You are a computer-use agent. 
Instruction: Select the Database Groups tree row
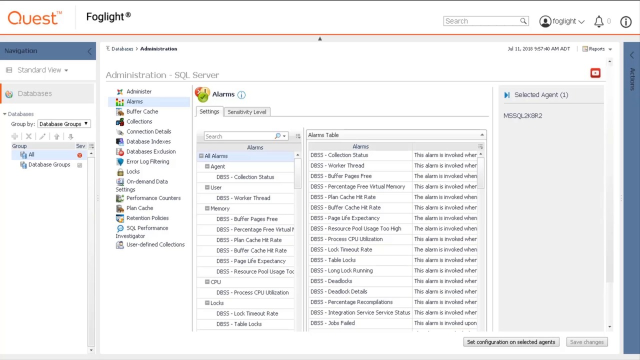pyautogui.click(x=49, y=165)
